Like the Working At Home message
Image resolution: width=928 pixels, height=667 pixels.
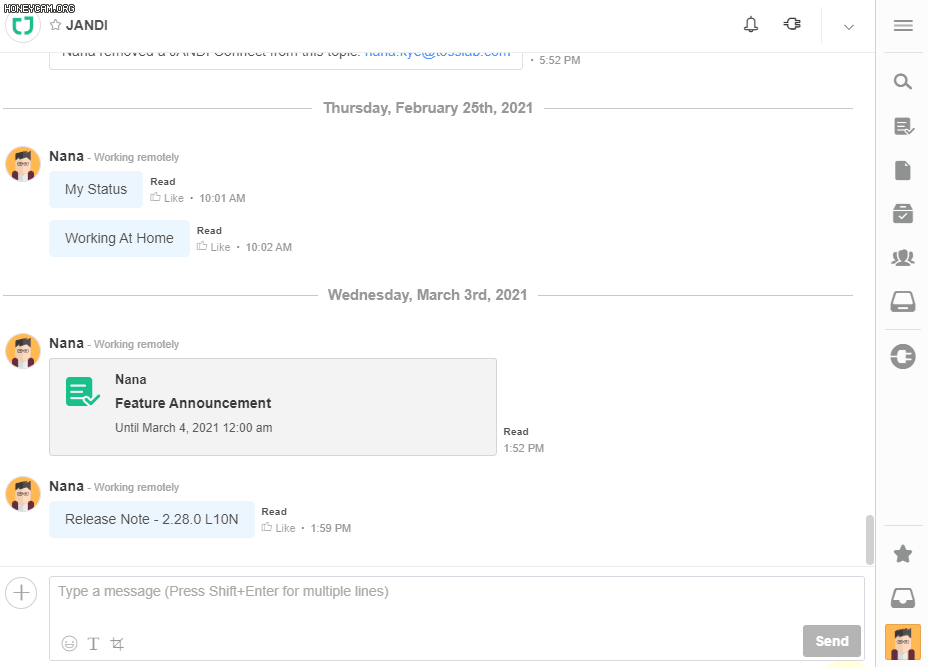[x=214, y=247]
